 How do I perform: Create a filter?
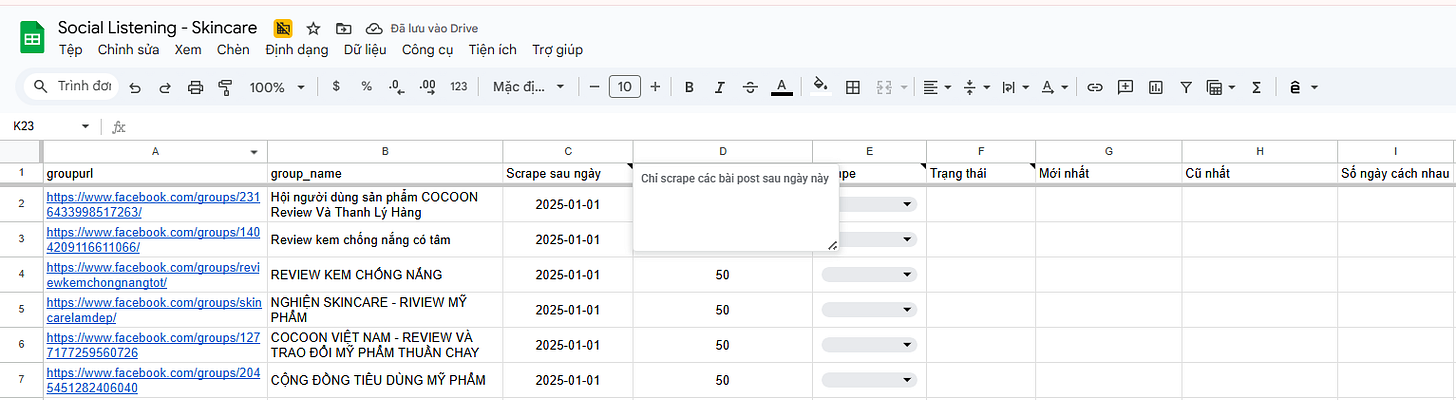click(x=1185, y=87)
